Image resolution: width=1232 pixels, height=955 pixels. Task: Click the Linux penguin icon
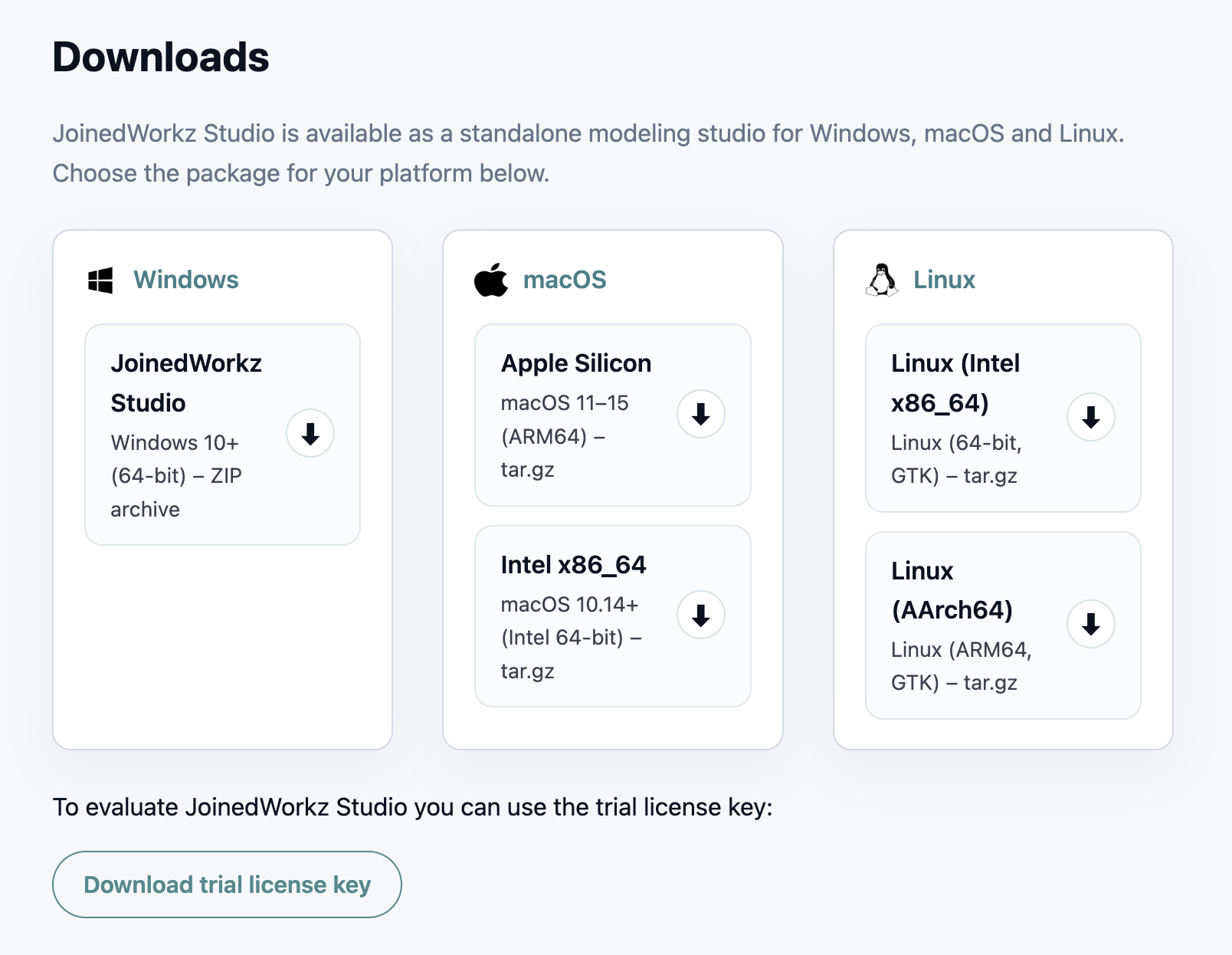[882, 280]
